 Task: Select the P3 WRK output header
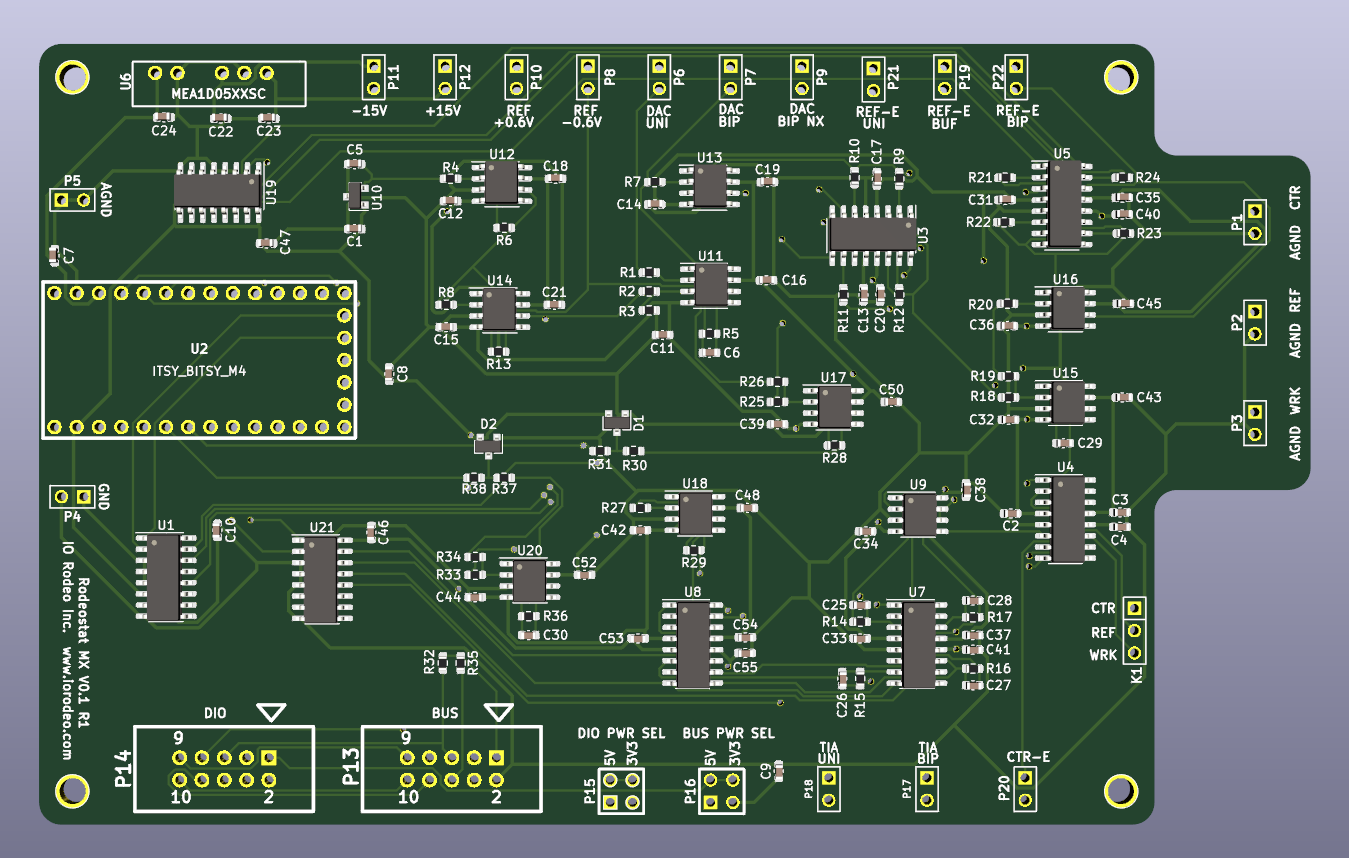click(x=1254, y=423)
